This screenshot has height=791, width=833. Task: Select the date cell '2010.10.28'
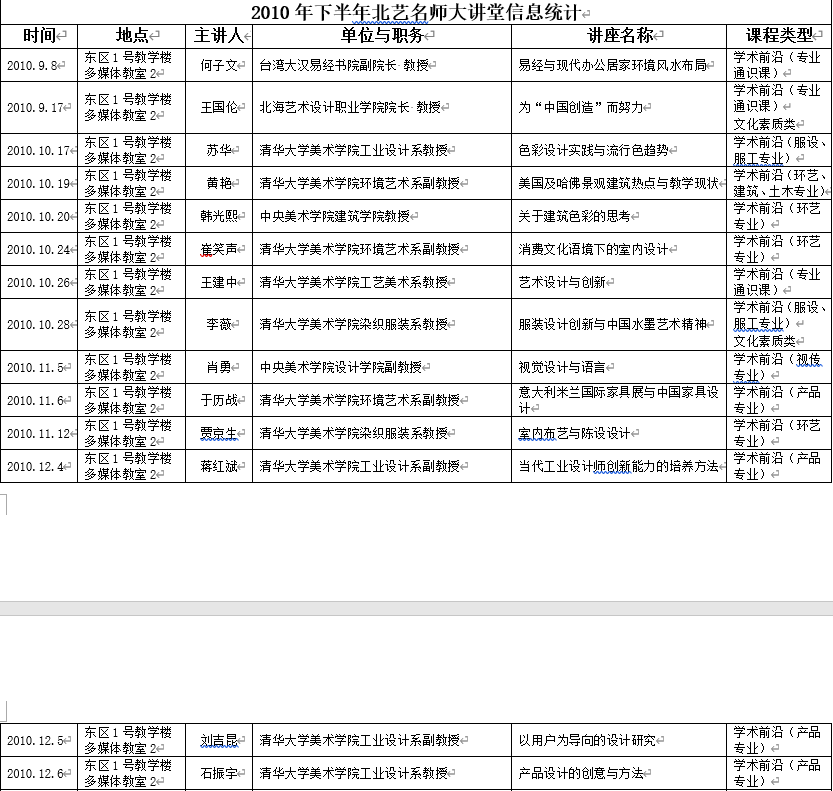coord(38,325)
